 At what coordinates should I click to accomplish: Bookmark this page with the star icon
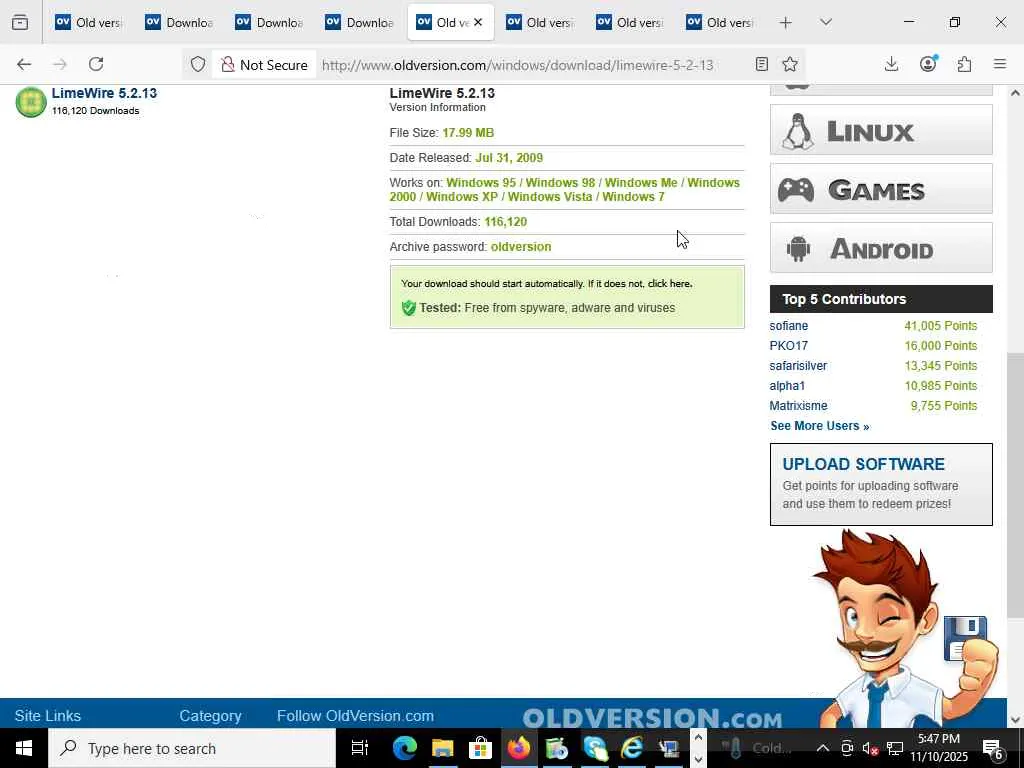790,64
